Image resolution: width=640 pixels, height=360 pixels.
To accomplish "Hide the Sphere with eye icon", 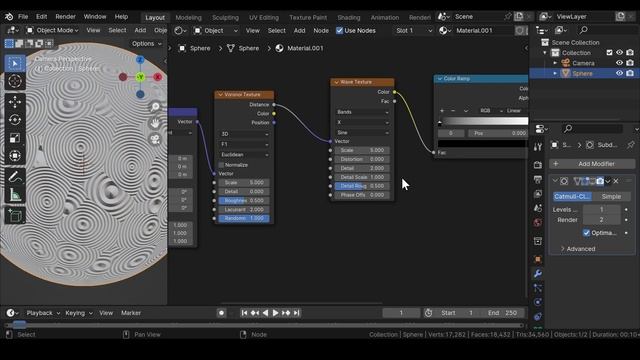I will pos(620,73).
